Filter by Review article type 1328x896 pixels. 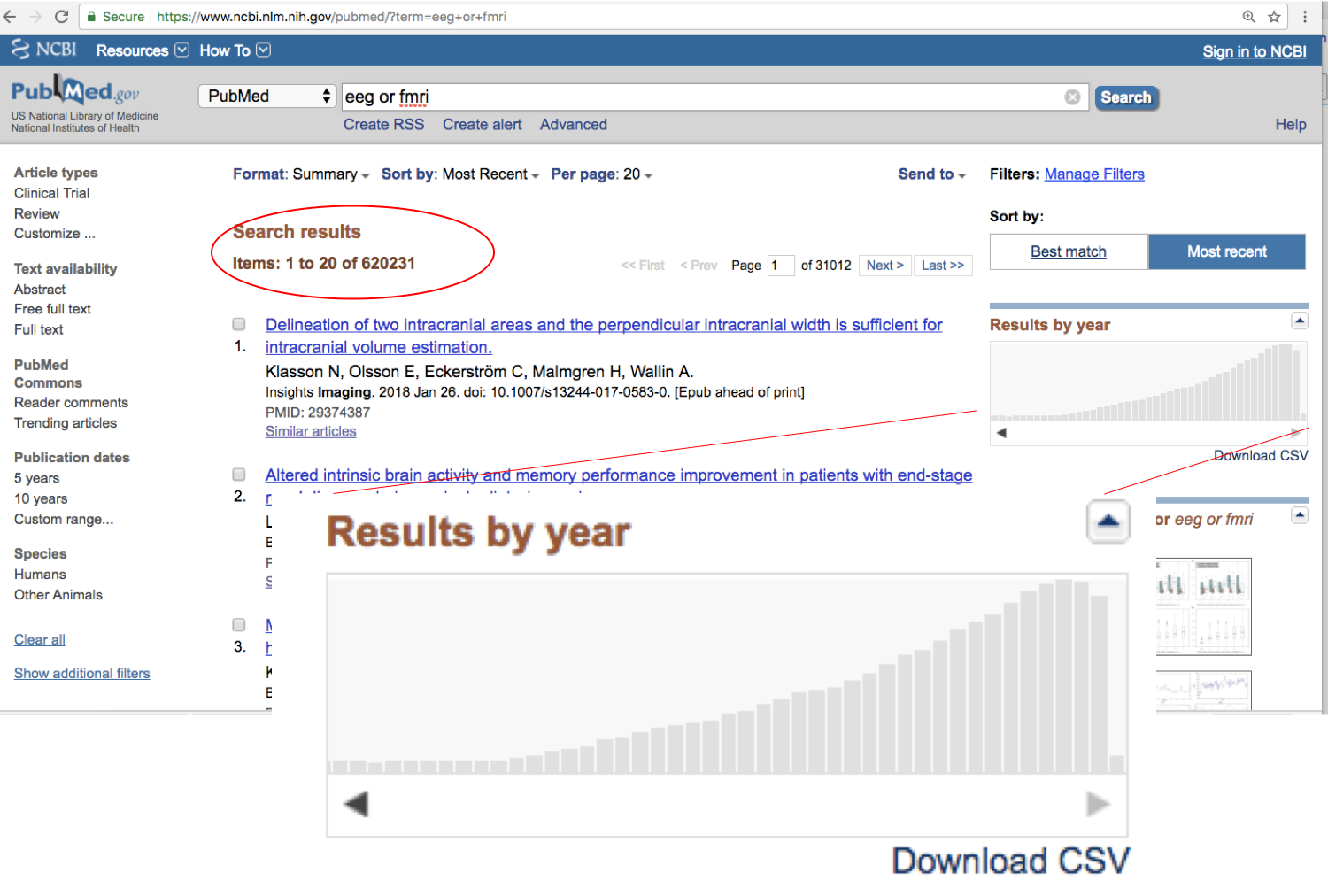tap(37, 213)
